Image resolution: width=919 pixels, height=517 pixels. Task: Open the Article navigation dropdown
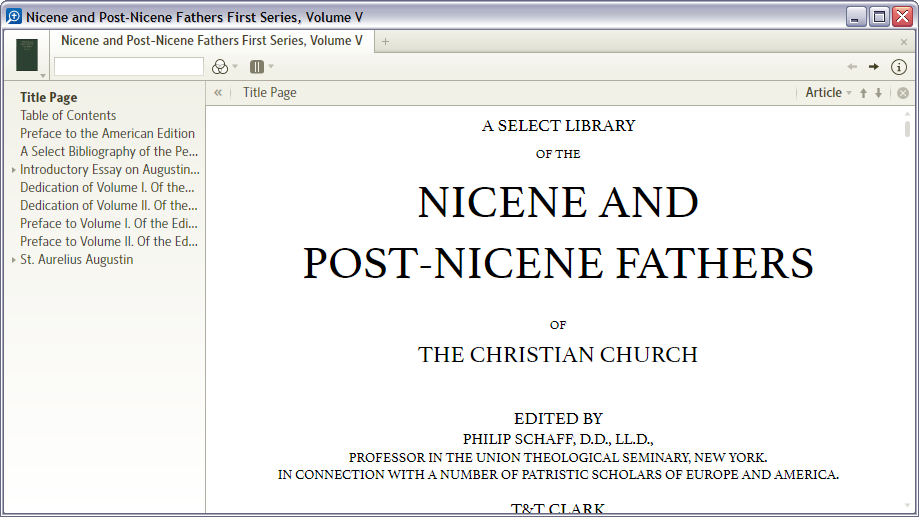point(828,93)
